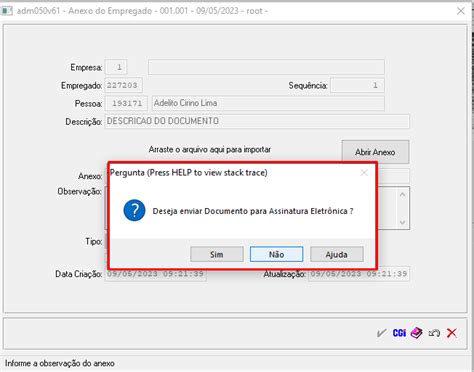Click the blue question mark icon
Image resolution: width=474 pixels, height=372 pixels.
click(x=134, y=211)
